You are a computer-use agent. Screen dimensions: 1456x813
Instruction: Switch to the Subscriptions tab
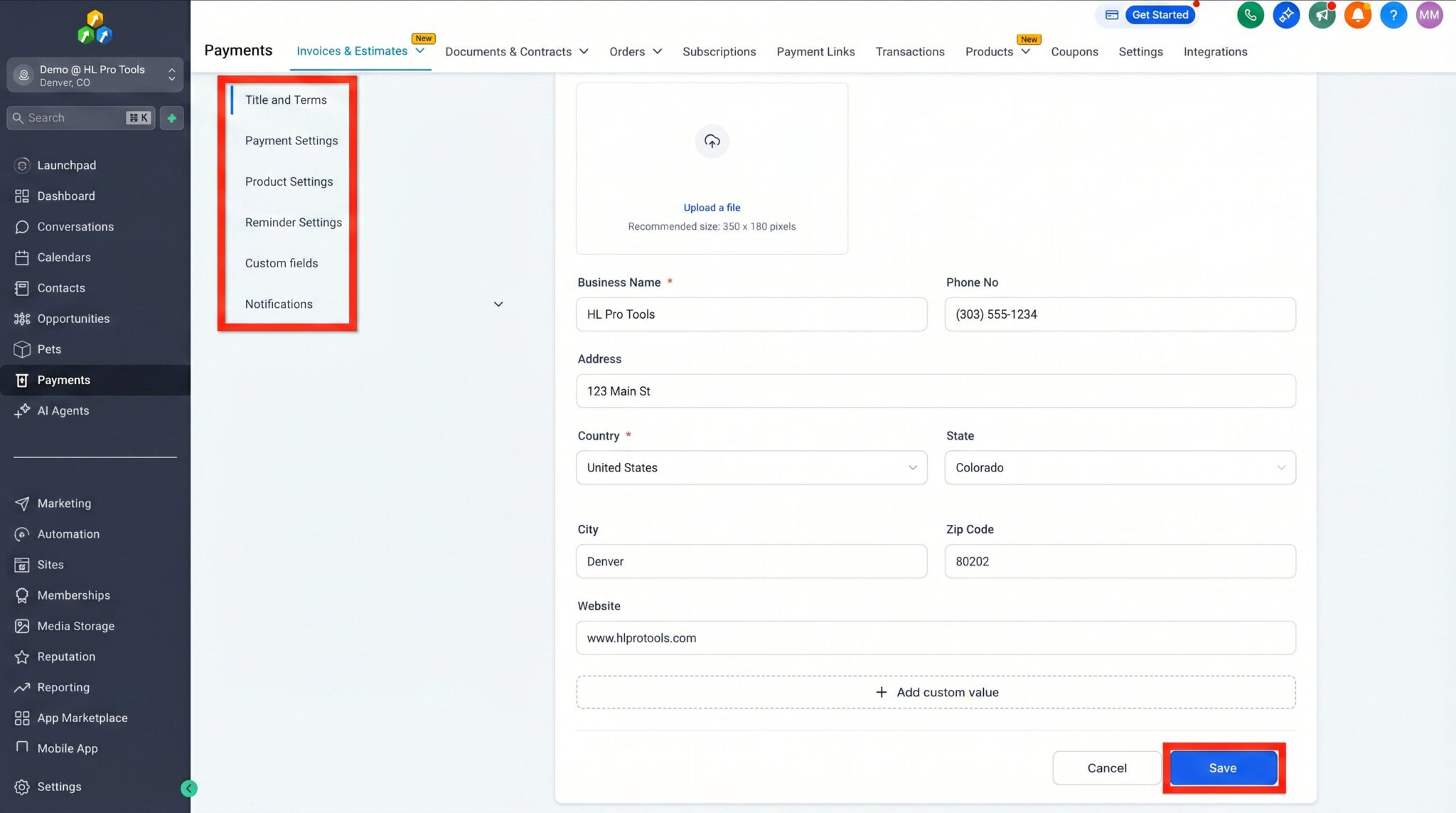[719, 52]
